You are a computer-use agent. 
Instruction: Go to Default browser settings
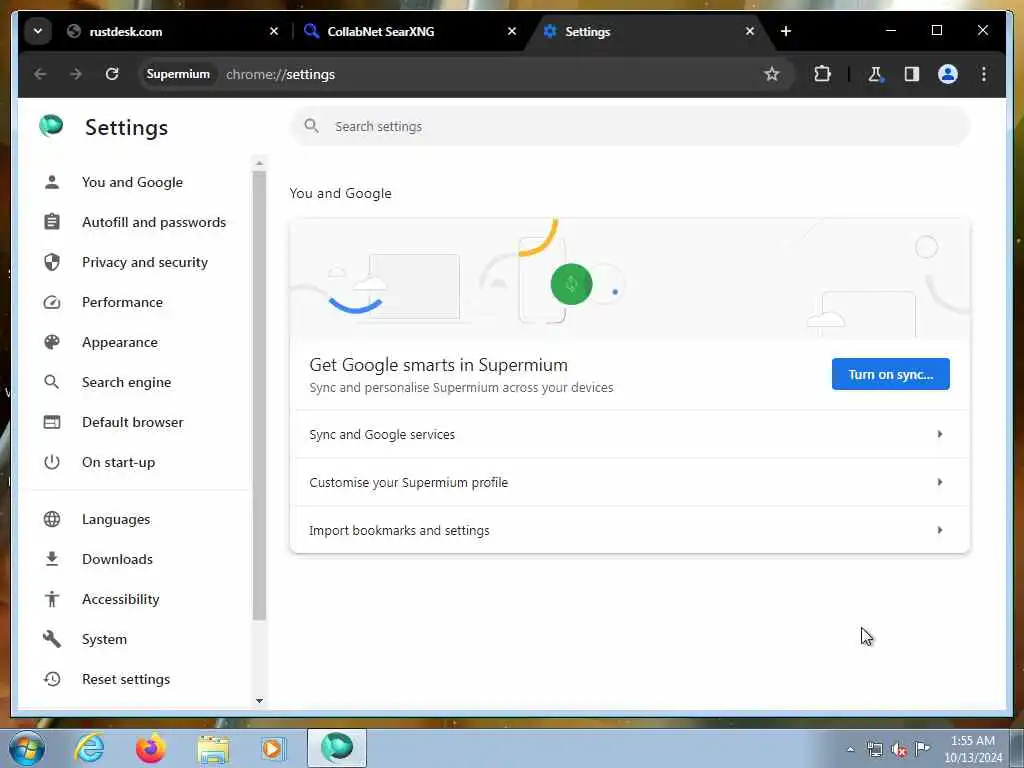133,422
